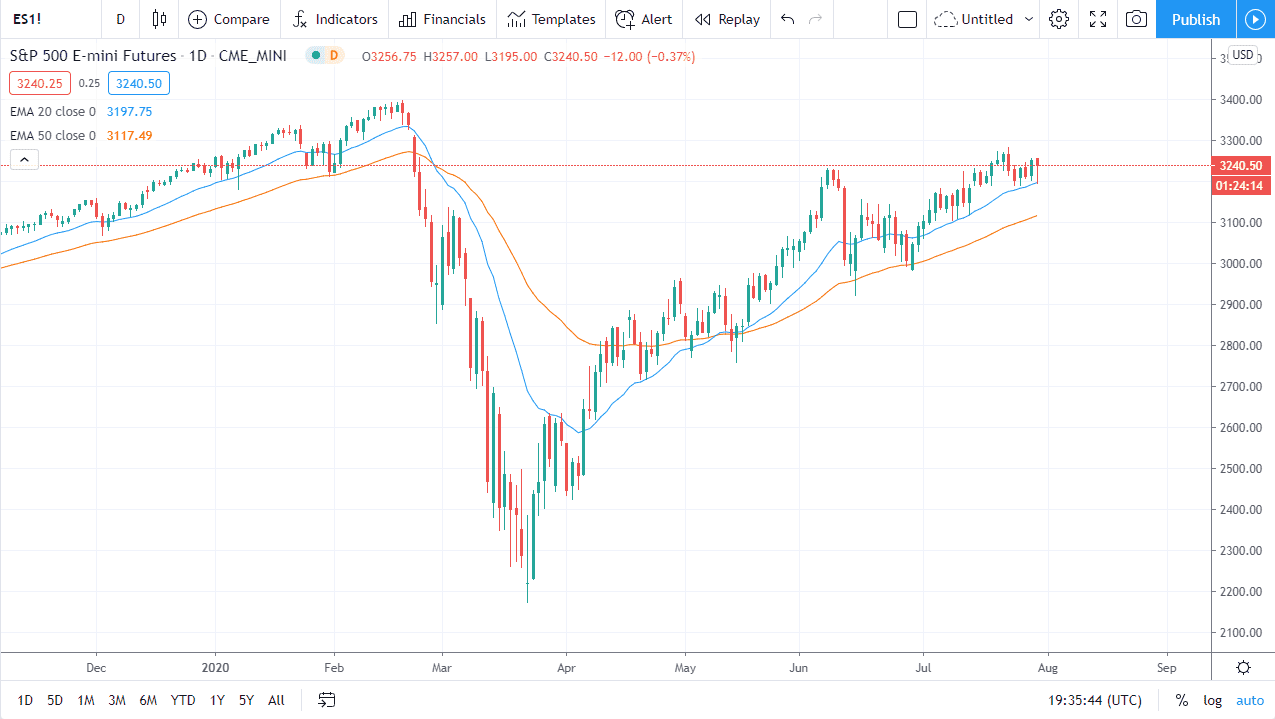Toggle auto price scaling
Viewport: 1275px width, 719px height.
1249,700
